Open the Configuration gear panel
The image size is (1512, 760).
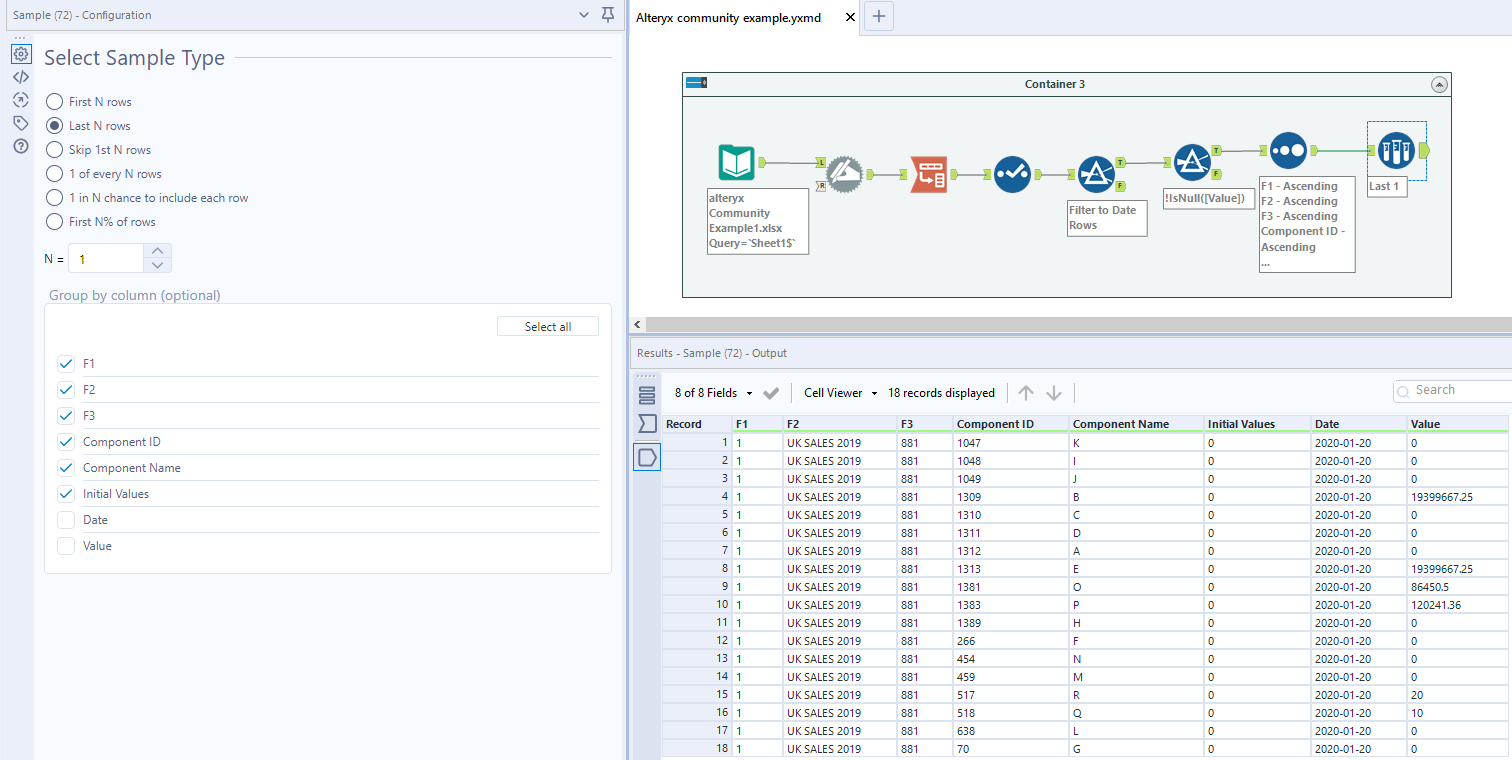tap(22, 54)
